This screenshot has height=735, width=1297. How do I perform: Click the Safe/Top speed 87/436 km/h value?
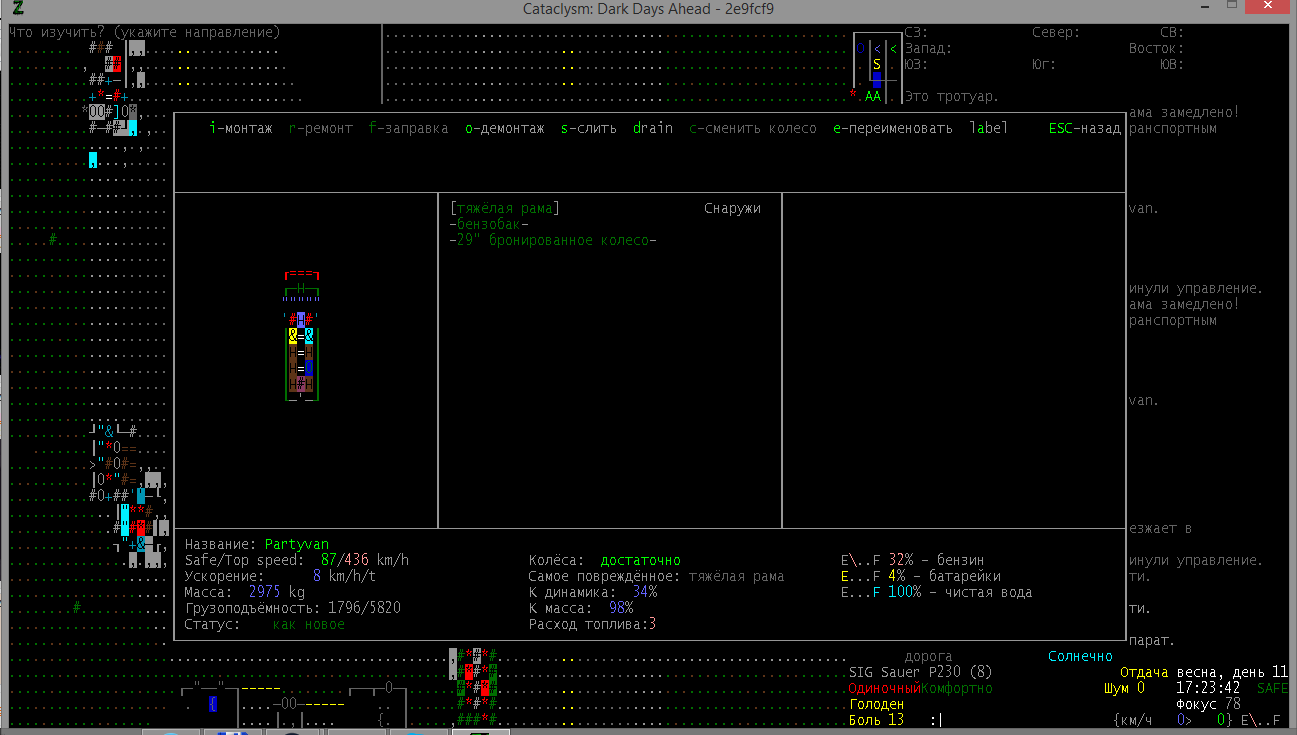pyautogui.click(x=365, y=560)
